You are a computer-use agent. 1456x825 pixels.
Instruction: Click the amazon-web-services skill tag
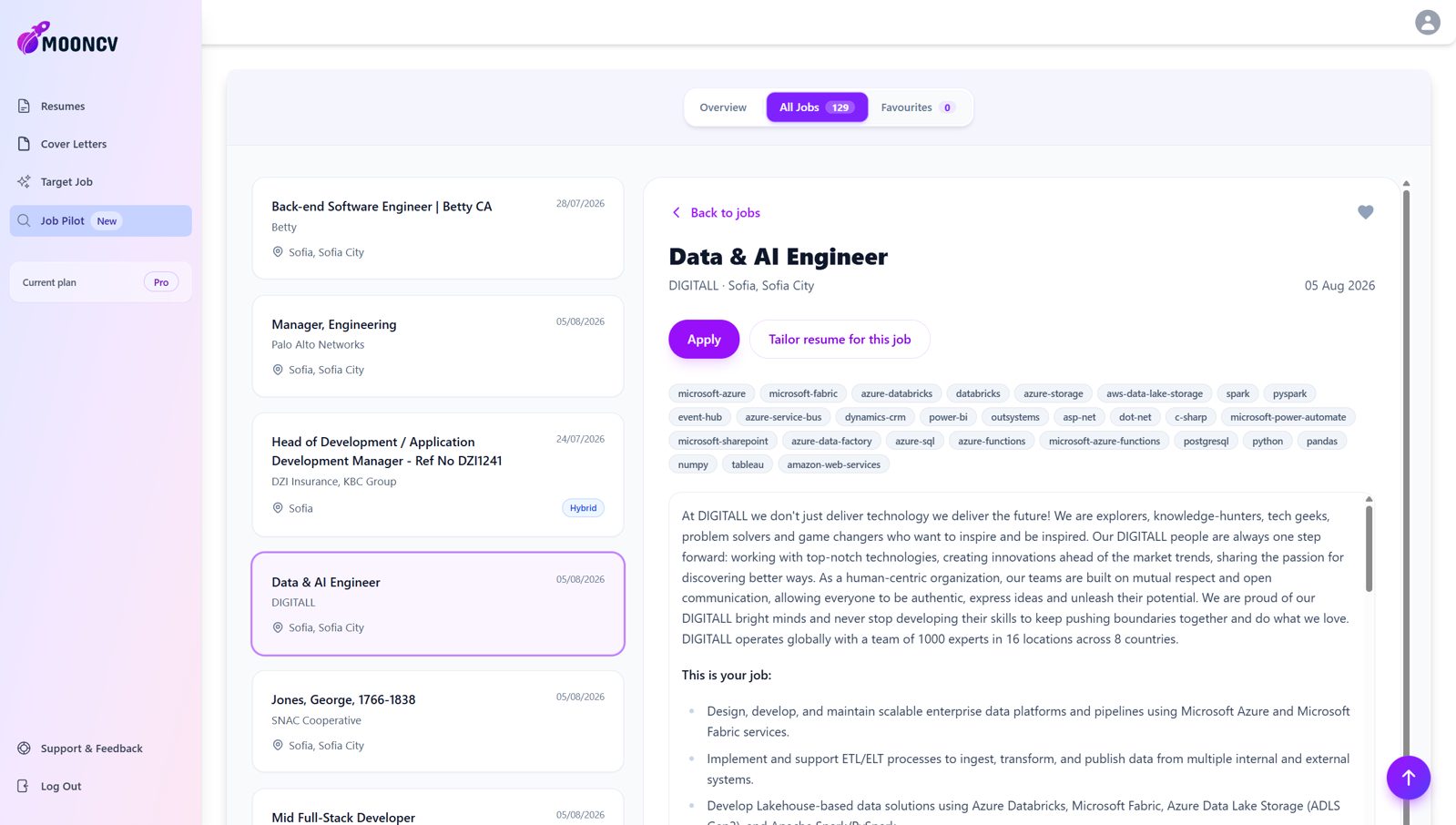(833, 464)
